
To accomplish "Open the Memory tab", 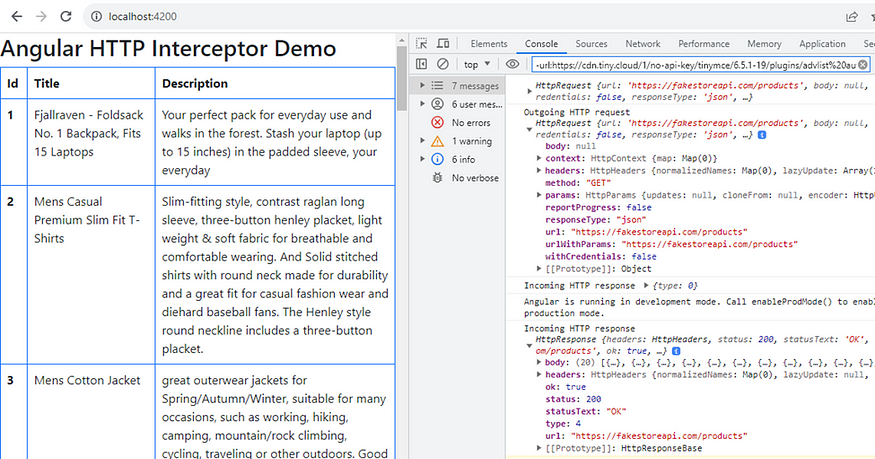I will click(x=764, y=44).
